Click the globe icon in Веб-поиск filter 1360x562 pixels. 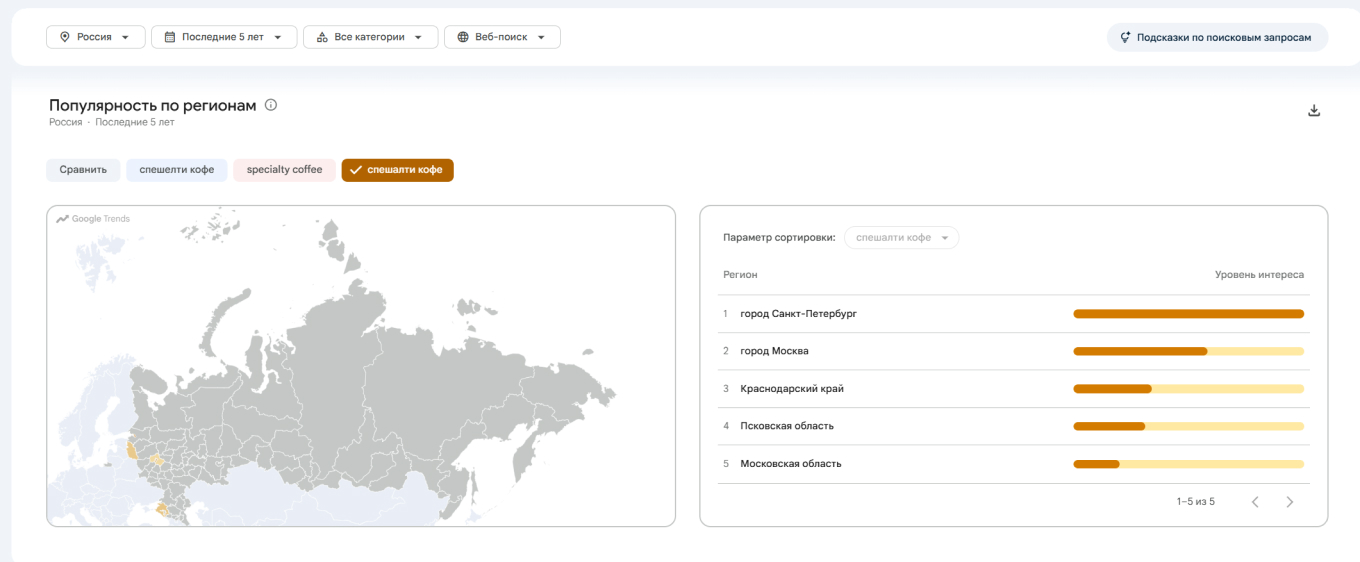coord(463,37)
